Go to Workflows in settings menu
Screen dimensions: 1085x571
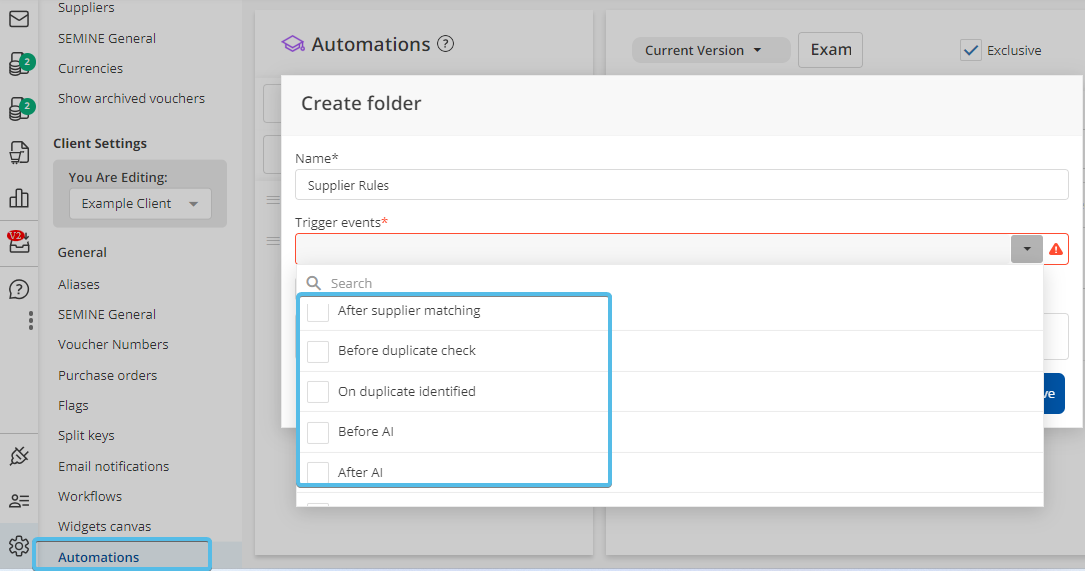[x=90, y=496]
